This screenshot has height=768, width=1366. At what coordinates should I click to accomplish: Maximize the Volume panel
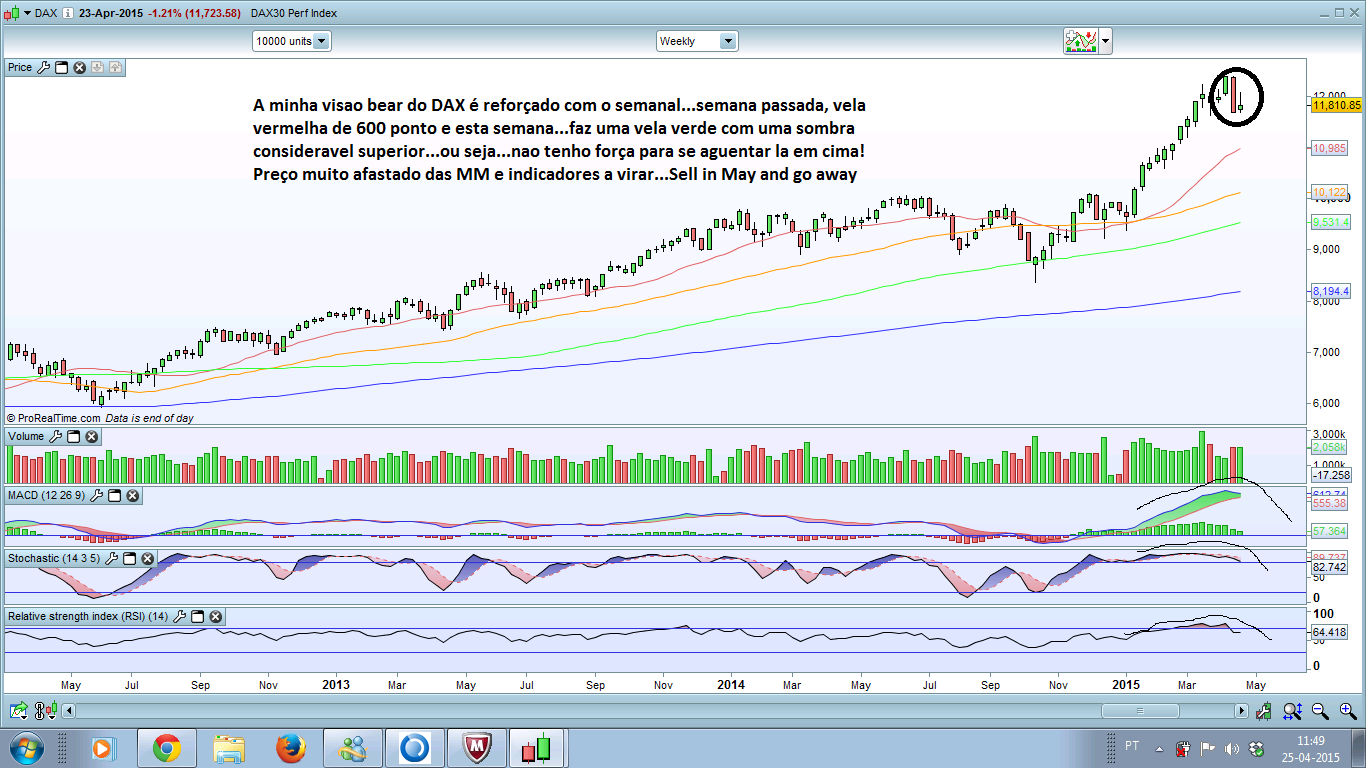pyautogui.click(x=73, y=436)
